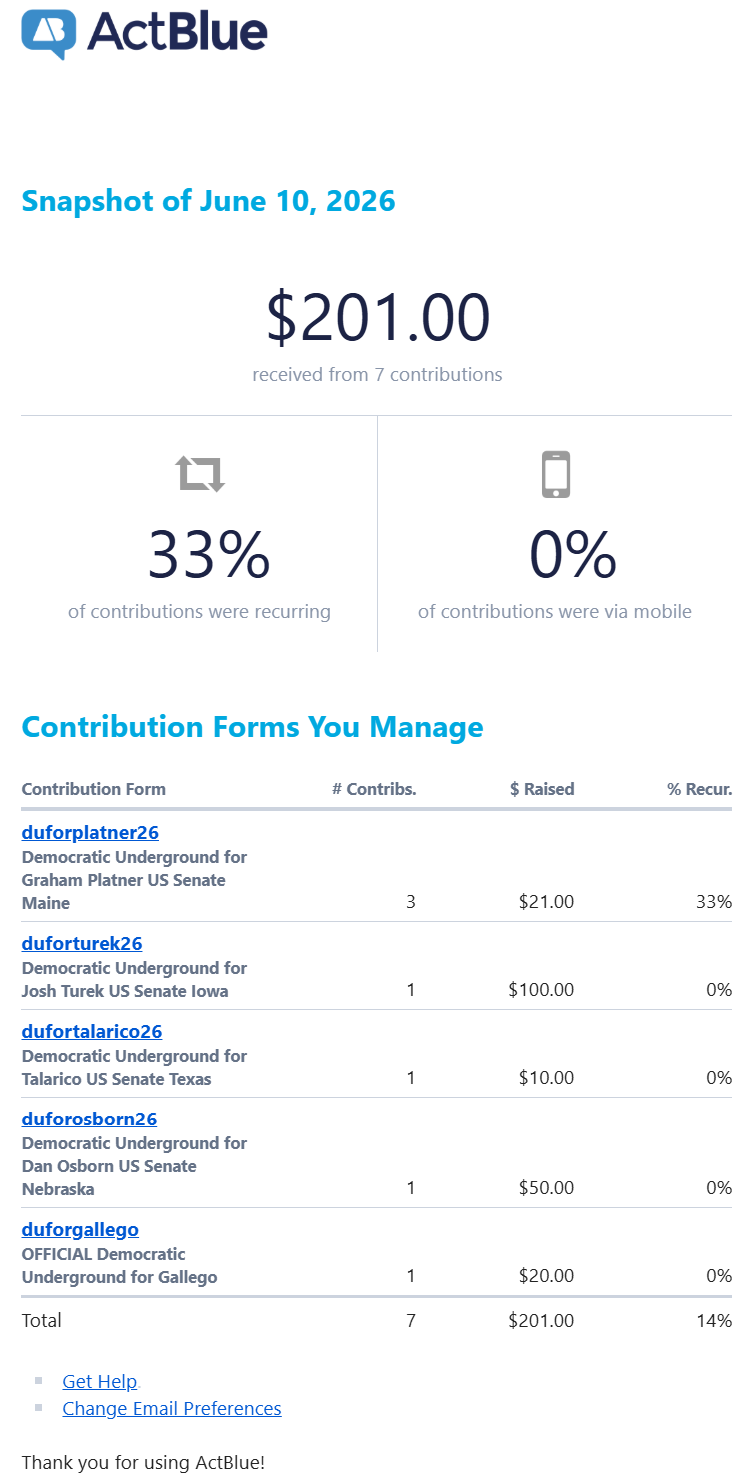Click the Get Help link
742x1476 pixels.
click(99, 1381)
